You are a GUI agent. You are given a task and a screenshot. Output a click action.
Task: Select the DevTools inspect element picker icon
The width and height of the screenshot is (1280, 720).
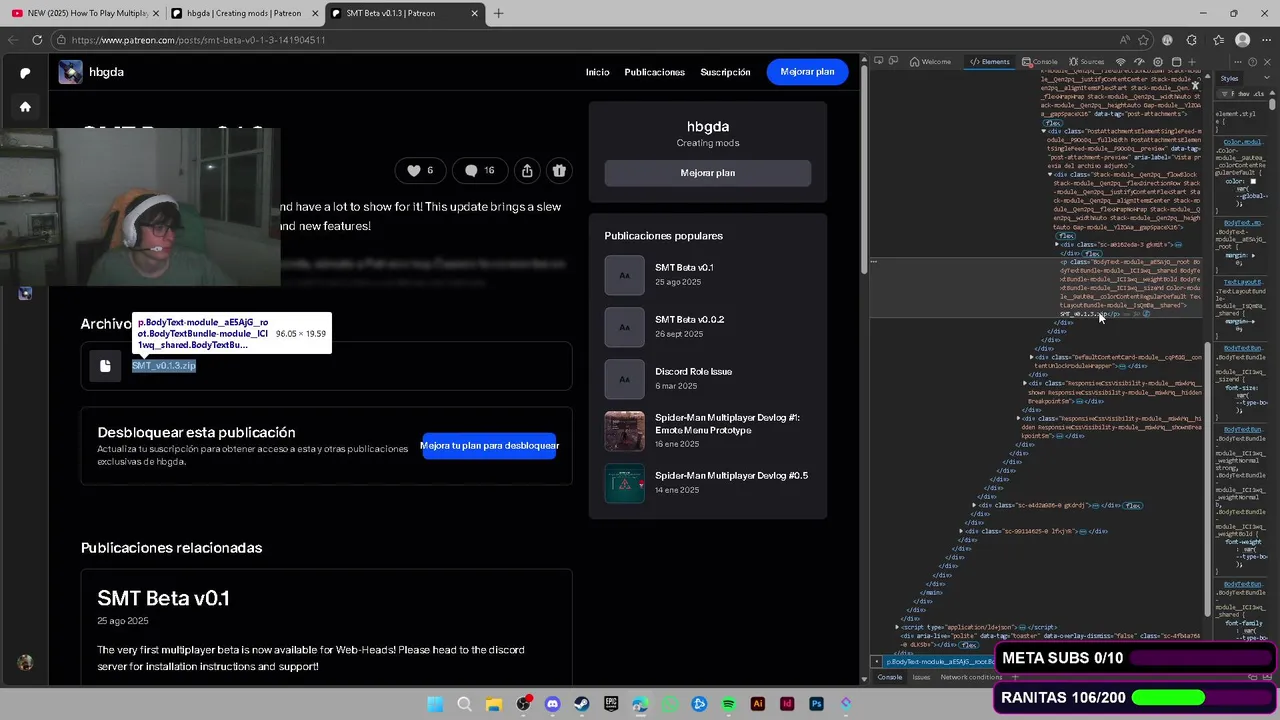point(879,61)
